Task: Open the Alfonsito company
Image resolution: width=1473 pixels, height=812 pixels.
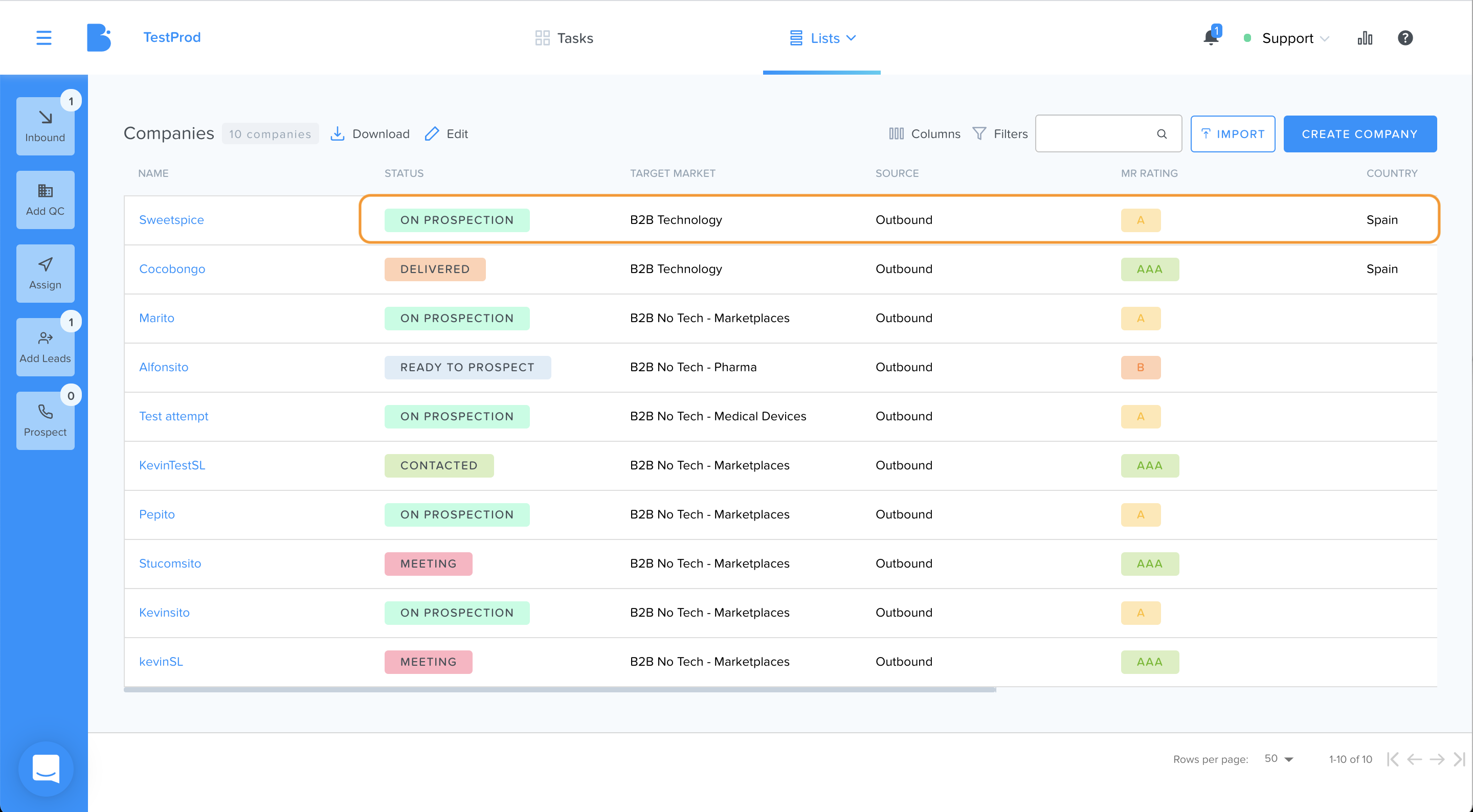Action: pos(164,368)
